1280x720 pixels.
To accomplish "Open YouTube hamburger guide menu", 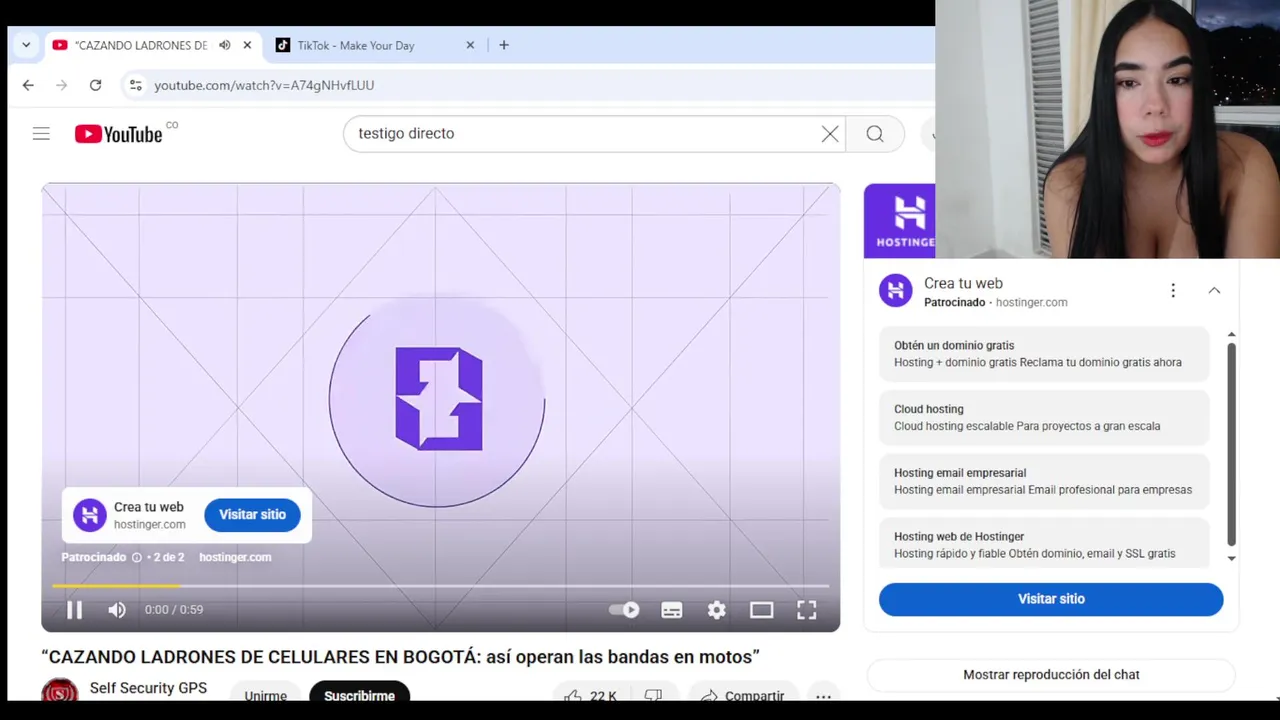I will point(41,133).
